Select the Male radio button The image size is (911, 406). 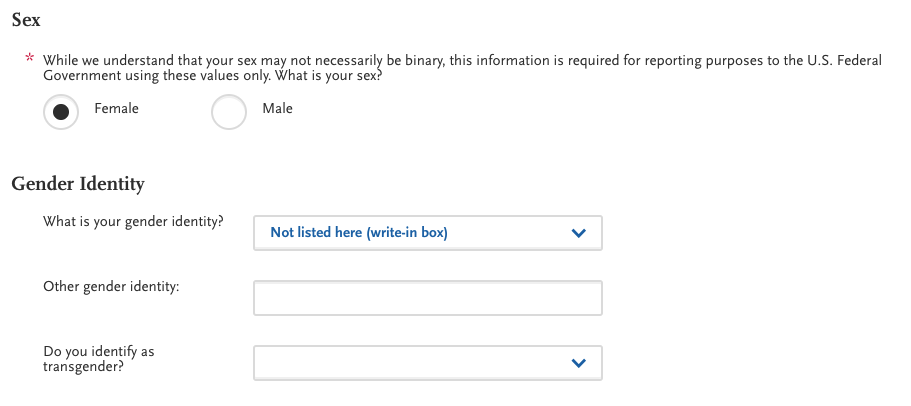pyautogui.click(x=229, y=112)
